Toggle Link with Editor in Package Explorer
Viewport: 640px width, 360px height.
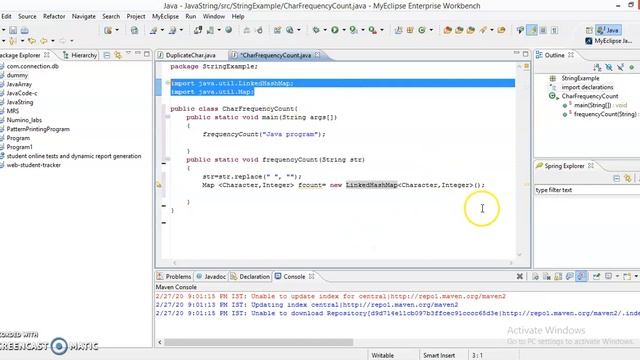[118, 55]
